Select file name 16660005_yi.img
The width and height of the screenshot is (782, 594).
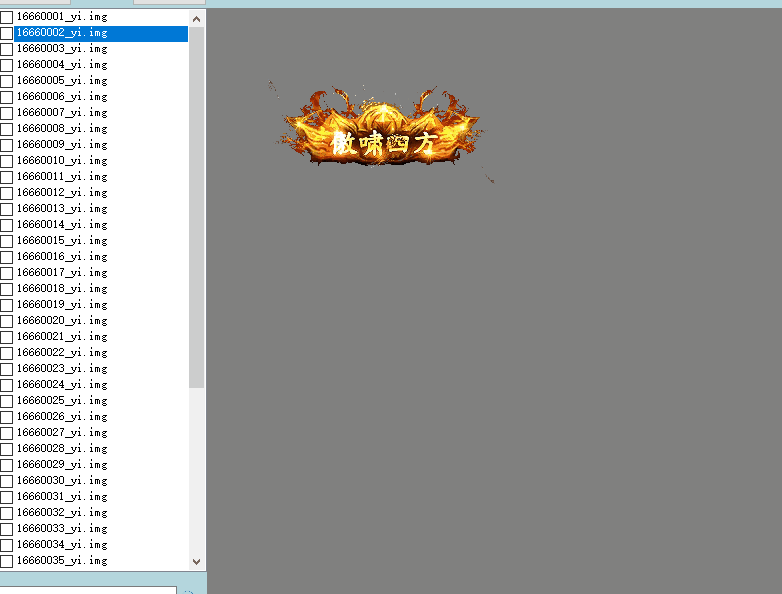coord(62,81)
